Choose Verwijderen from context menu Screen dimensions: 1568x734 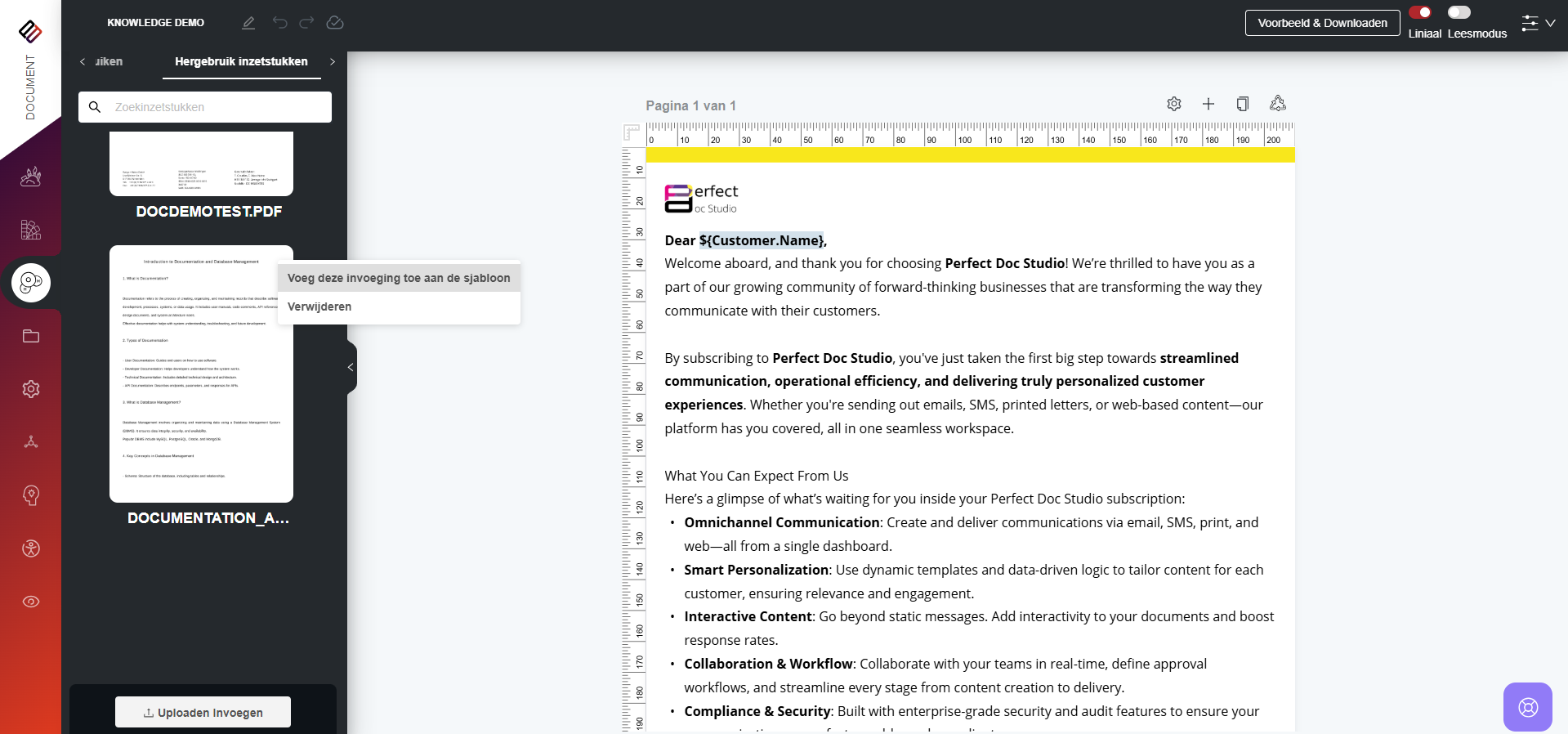point(319,307)
